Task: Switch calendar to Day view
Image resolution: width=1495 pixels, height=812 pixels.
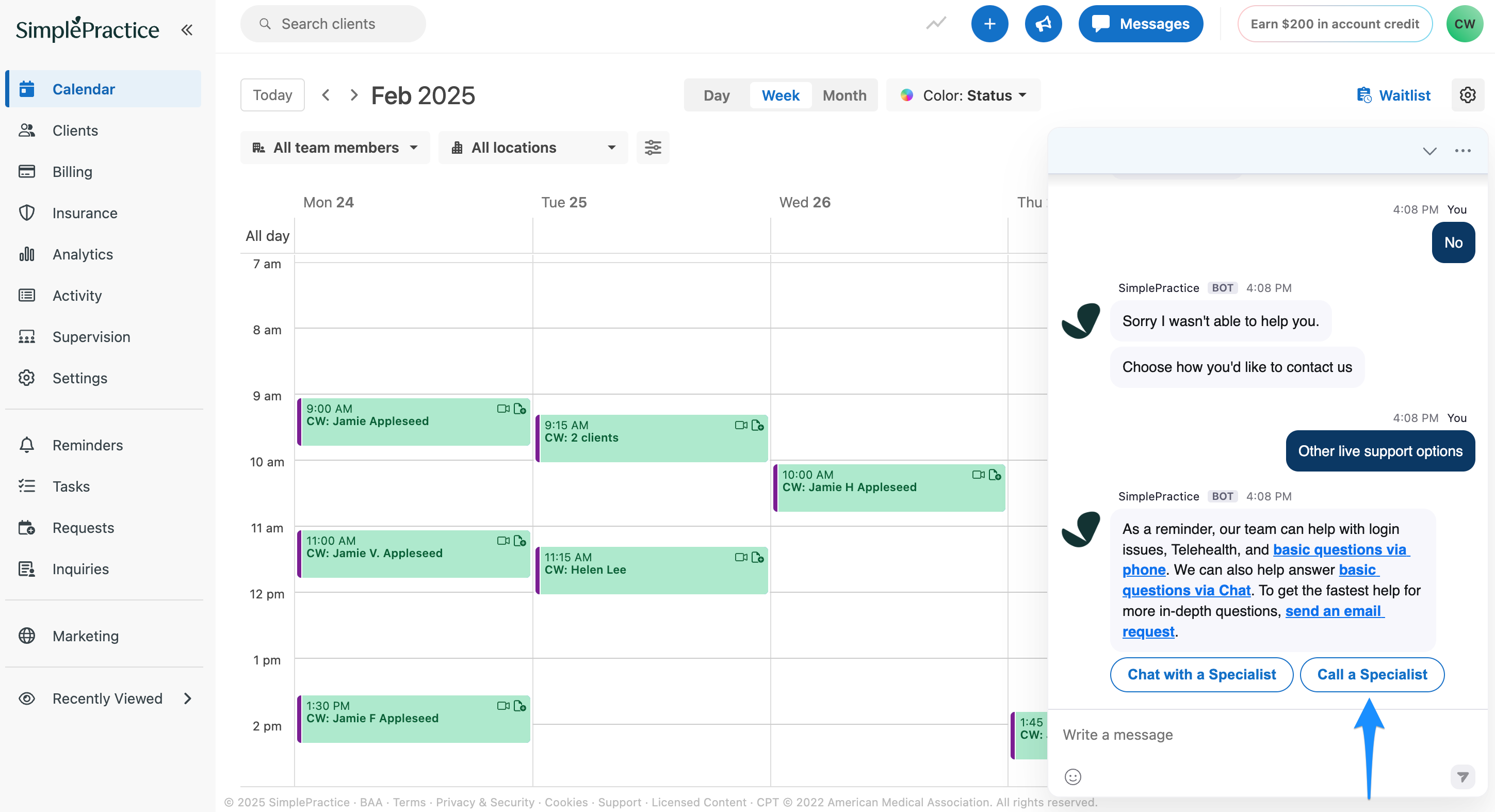Action: pyautogui.click(x=716, y=95)
